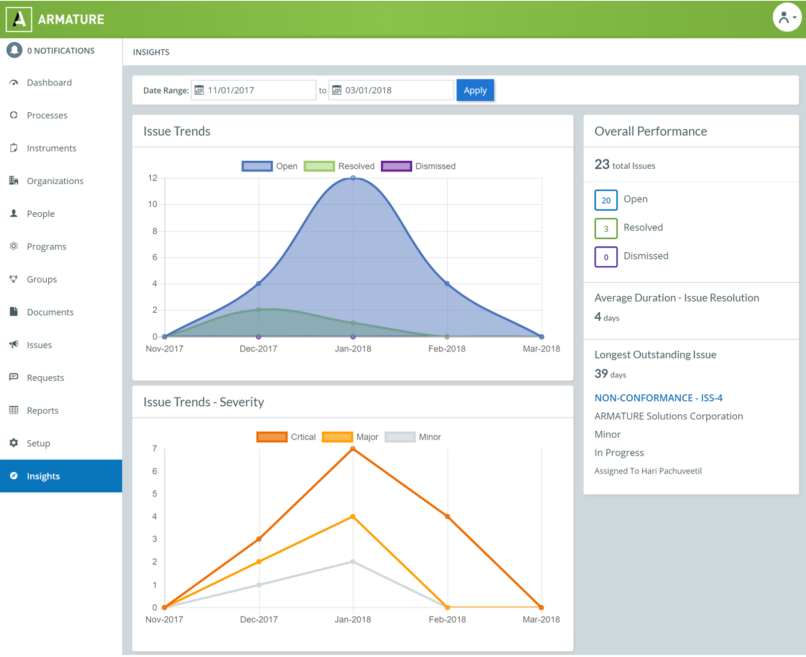Click the Issues megaphone icon
This screenshot has height=657, width=806.
14,345
